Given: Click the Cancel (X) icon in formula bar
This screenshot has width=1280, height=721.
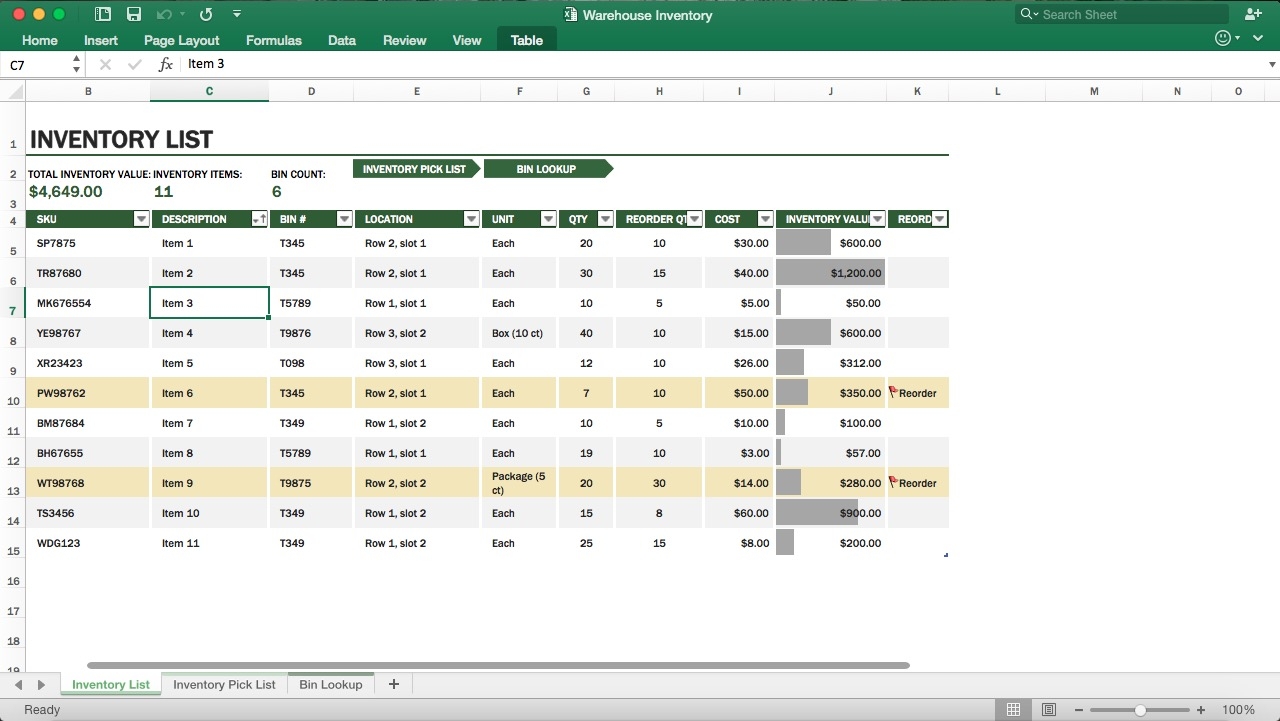Looking at the screenshot, I should [104, 63].
